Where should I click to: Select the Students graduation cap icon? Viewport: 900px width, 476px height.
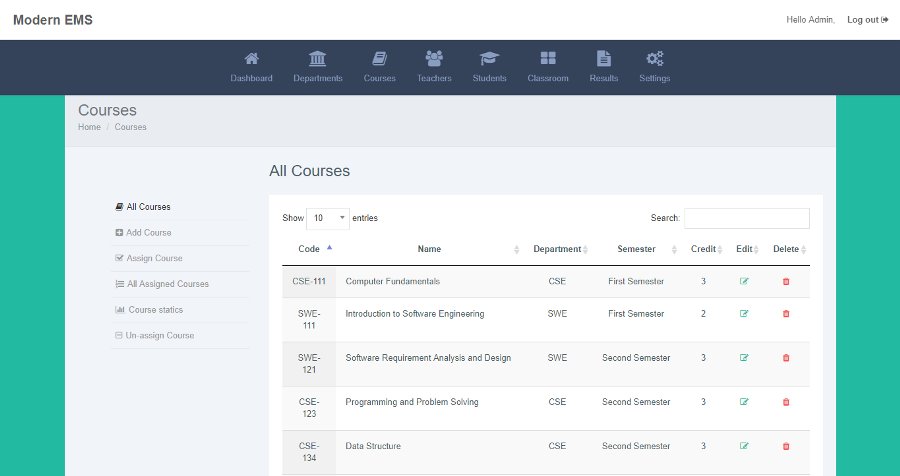coord(489,58)
